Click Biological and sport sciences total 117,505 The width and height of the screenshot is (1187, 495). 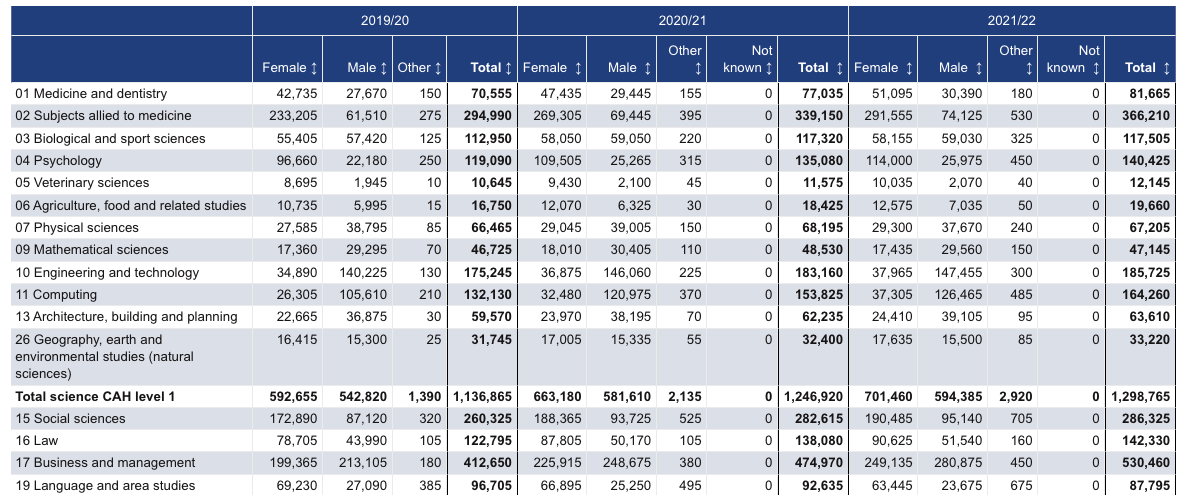pyautogui.click(x=1146, y=139)
